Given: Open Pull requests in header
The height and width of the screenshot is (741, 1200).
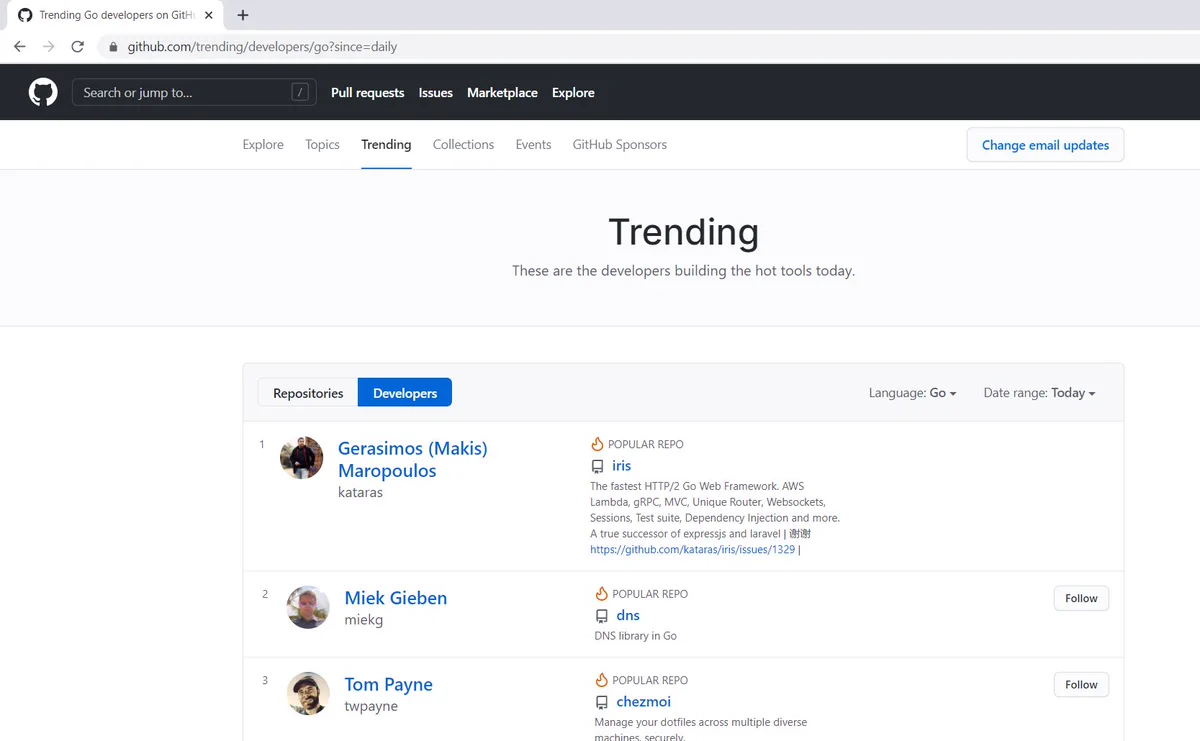Looking at the screenshot, I should [x=367, y=93].
